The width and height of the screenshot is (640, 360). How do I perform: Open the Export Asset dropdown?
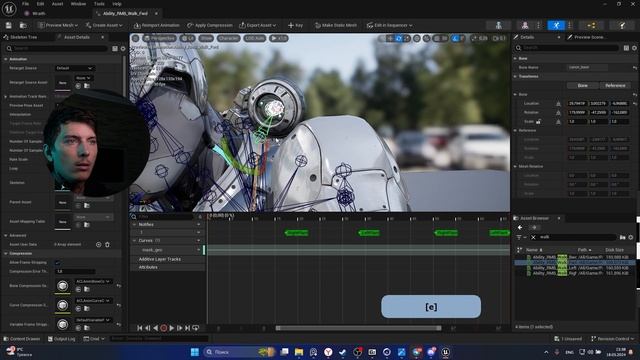click(258, 25)
